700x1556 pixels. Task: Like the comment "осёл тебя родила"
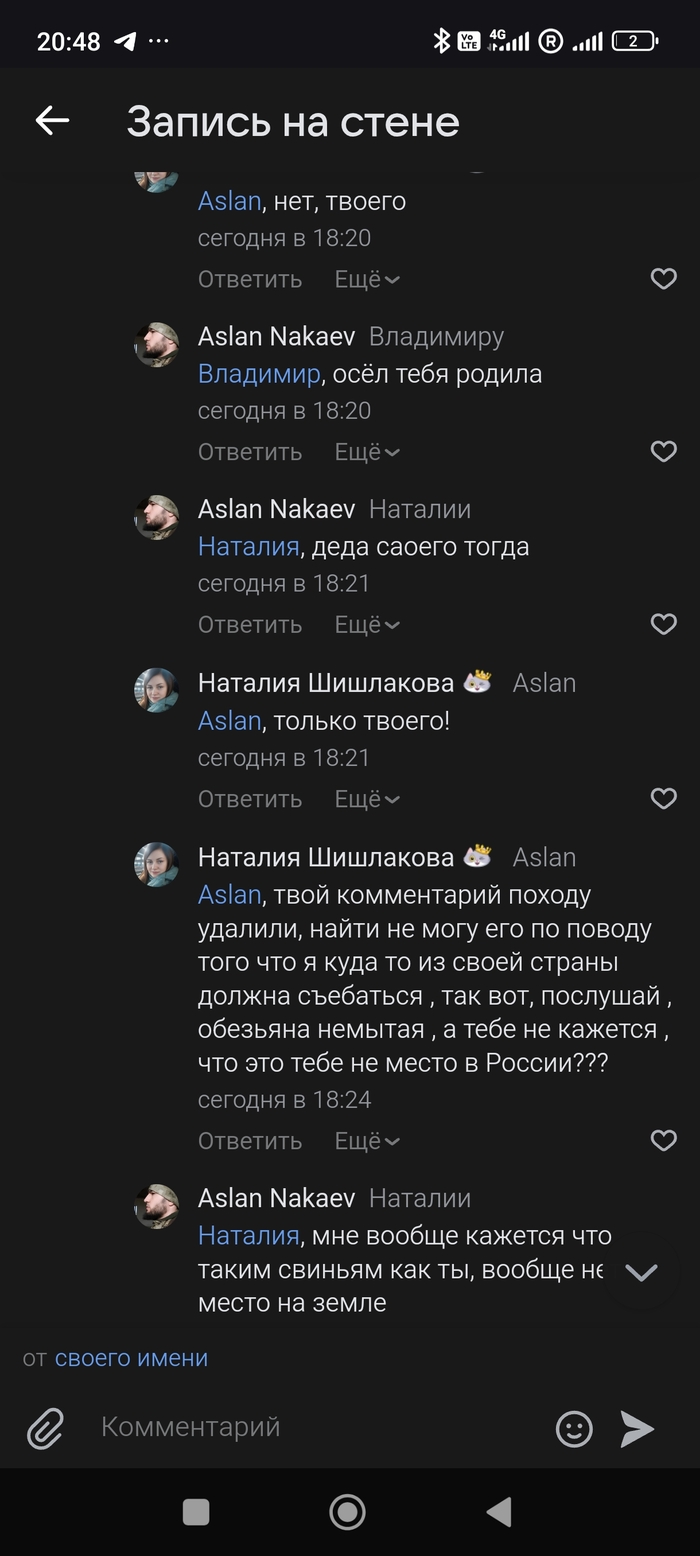[x=664, y=451]
